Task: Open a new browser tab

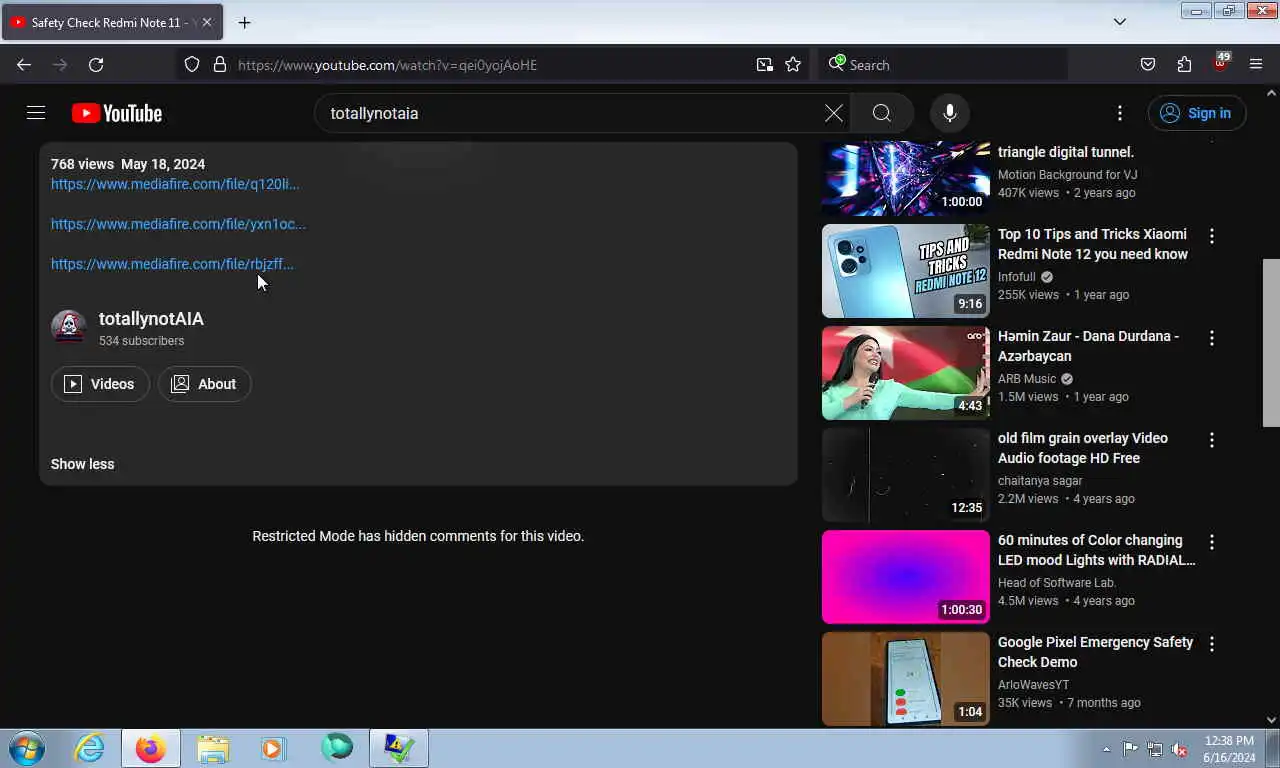Action: point(244,22)
